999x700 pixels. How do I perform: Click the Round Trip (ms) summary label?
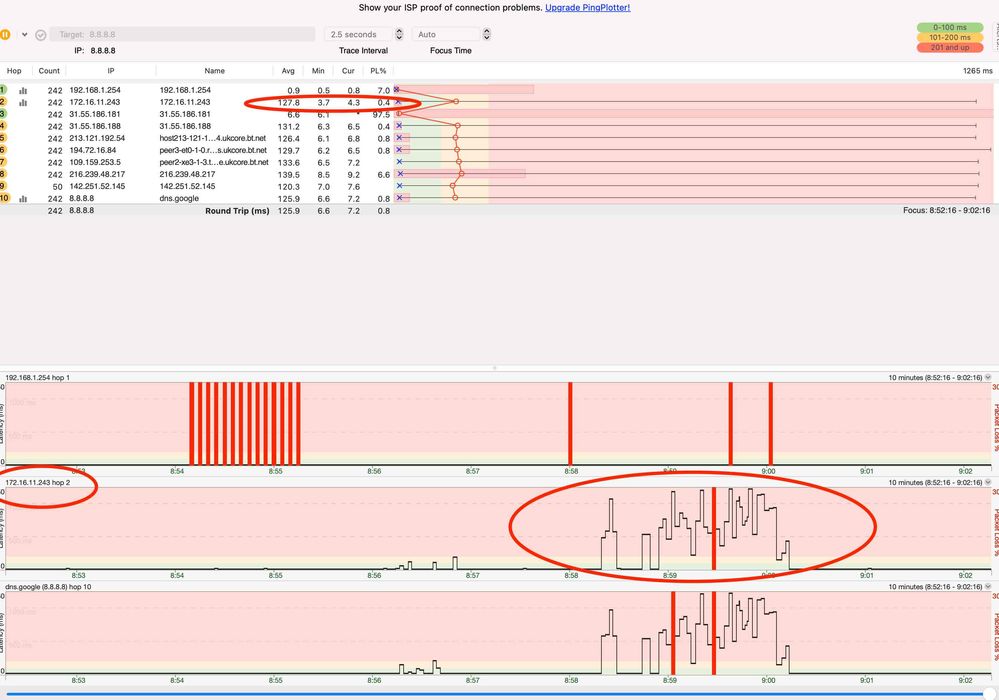point(237,211)
